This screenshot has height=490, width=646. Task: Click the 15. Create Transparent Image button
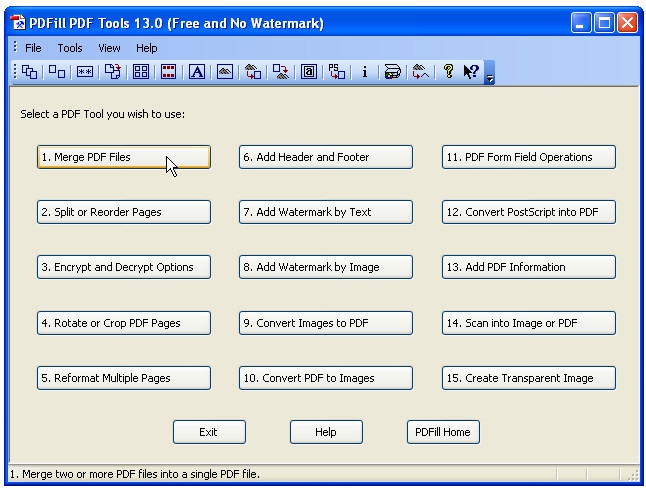click(x=529, y=378)
